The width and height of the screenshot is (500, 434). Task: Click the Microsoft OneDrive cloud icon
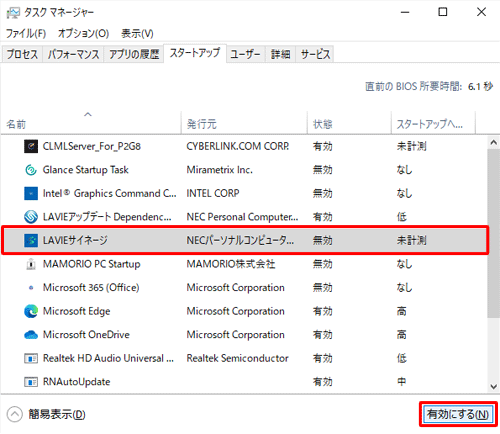(31, 335)
